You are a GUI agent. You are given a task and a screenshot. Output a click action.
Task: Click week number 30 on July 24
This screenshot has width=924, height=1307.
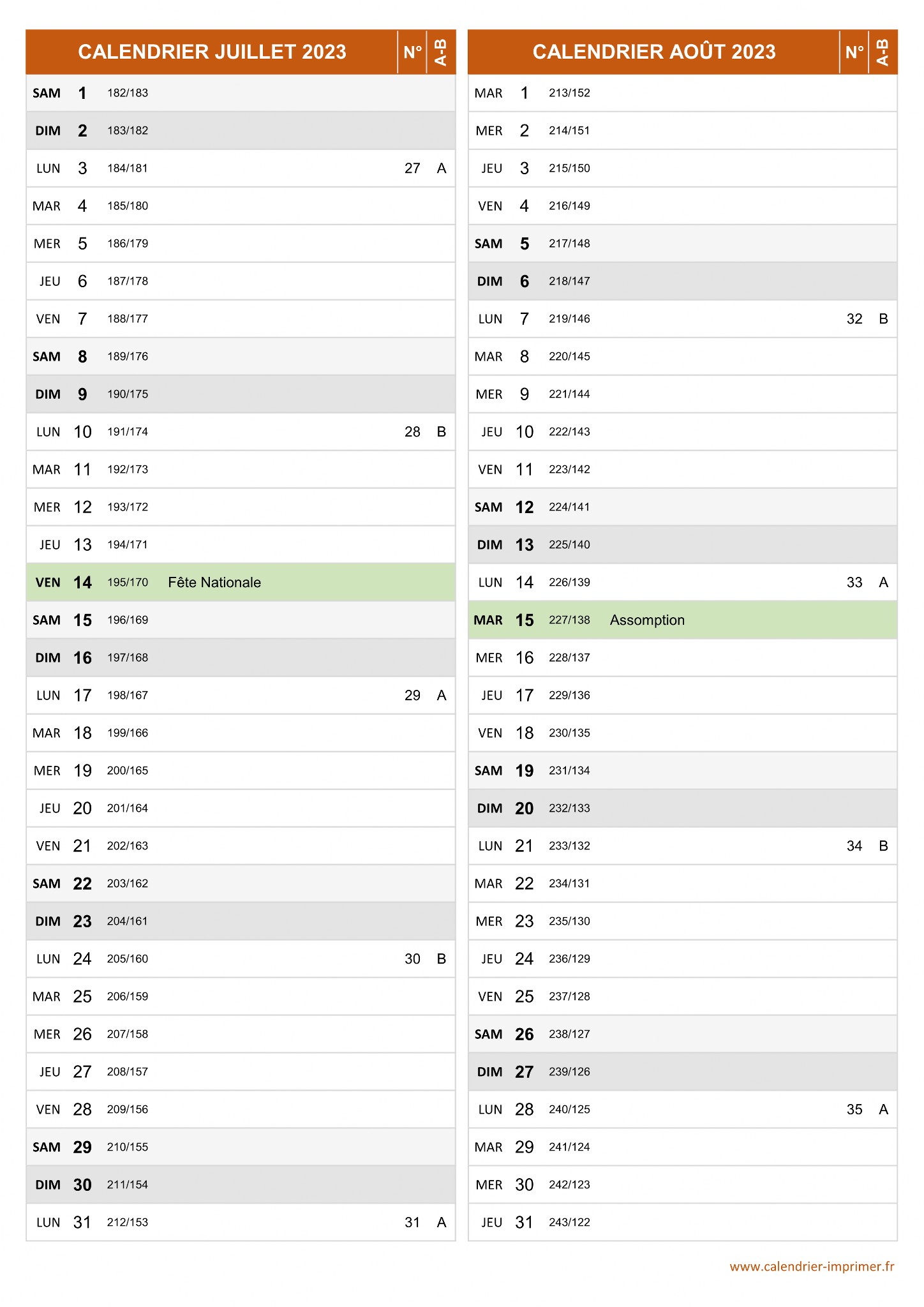click(412, 959)
